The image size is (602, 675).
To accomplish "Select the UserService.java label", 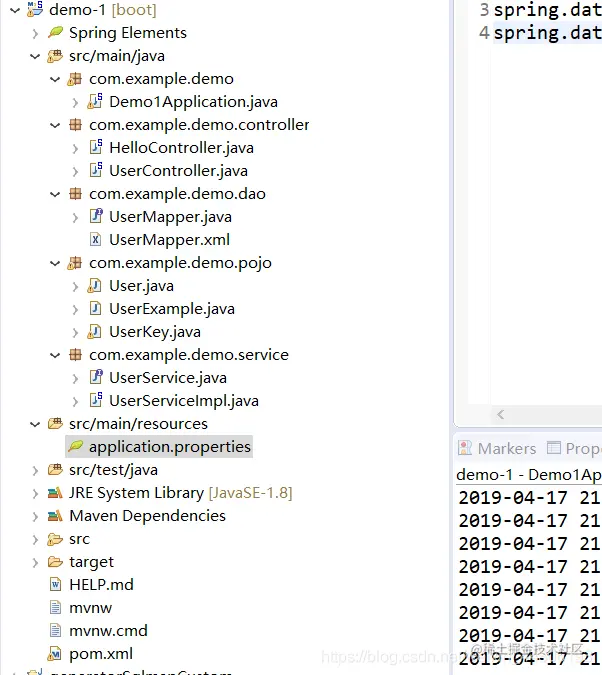I will (168, 378).
